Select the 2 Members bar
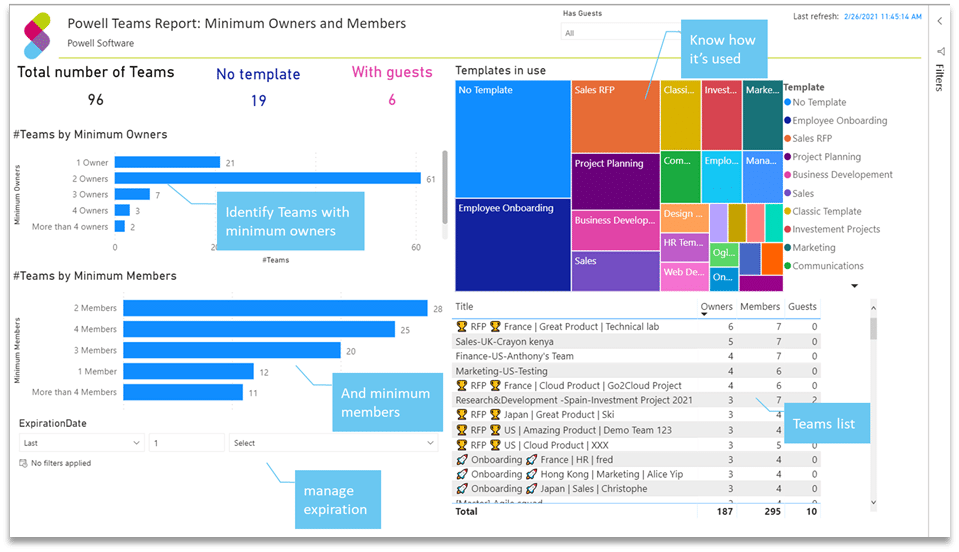Screen dimensions: 959x552 click(x=275, y=308)
